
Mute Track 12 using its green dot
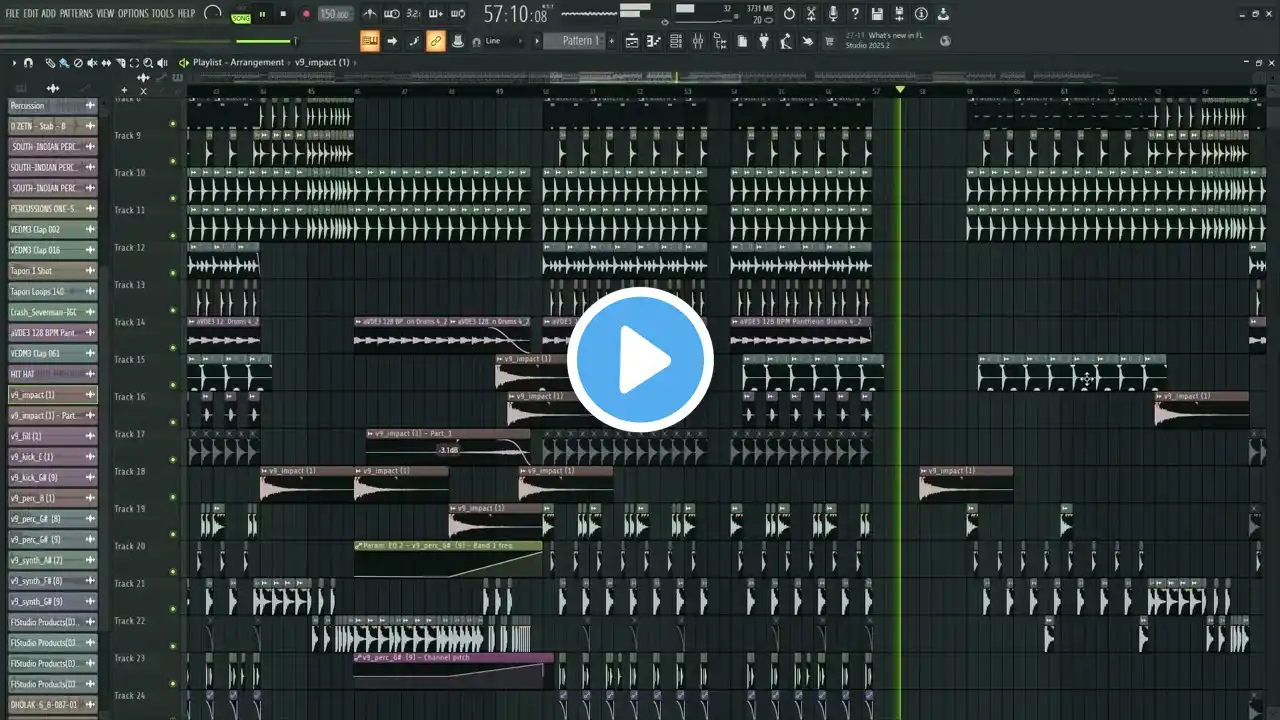pyautogui.click(x=173, y=273)
